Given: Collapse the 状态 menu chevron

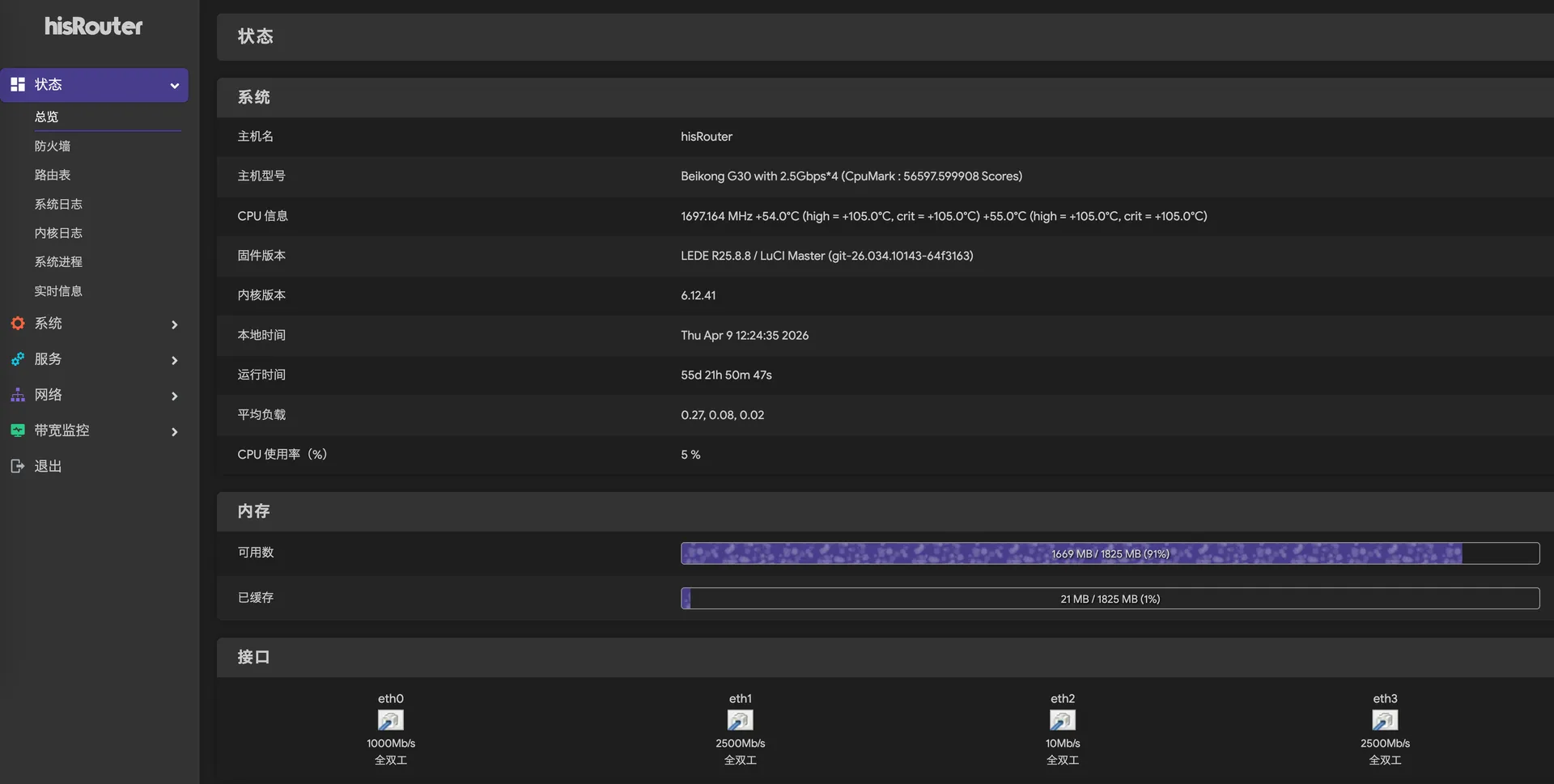Looking at the screenshot, I should coord(174,86).
